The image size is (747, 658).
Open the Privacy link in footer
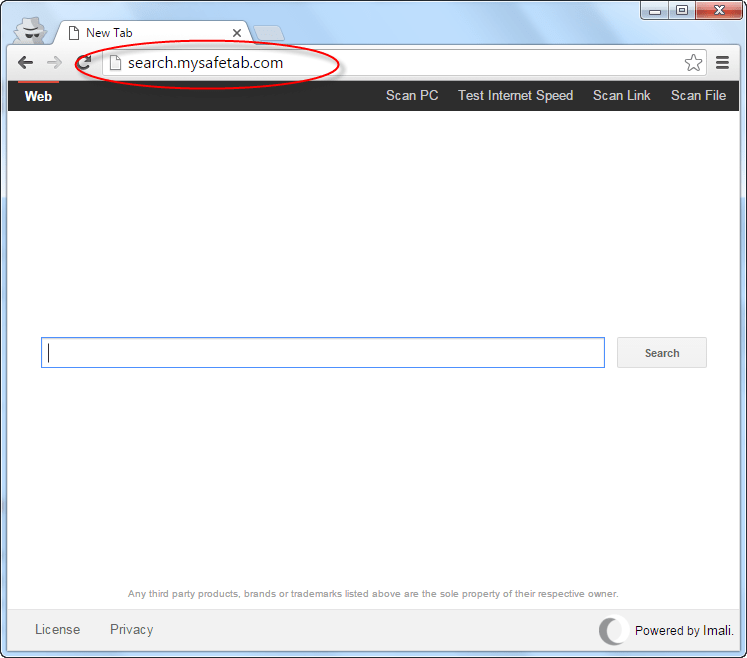tap(131, 629)
